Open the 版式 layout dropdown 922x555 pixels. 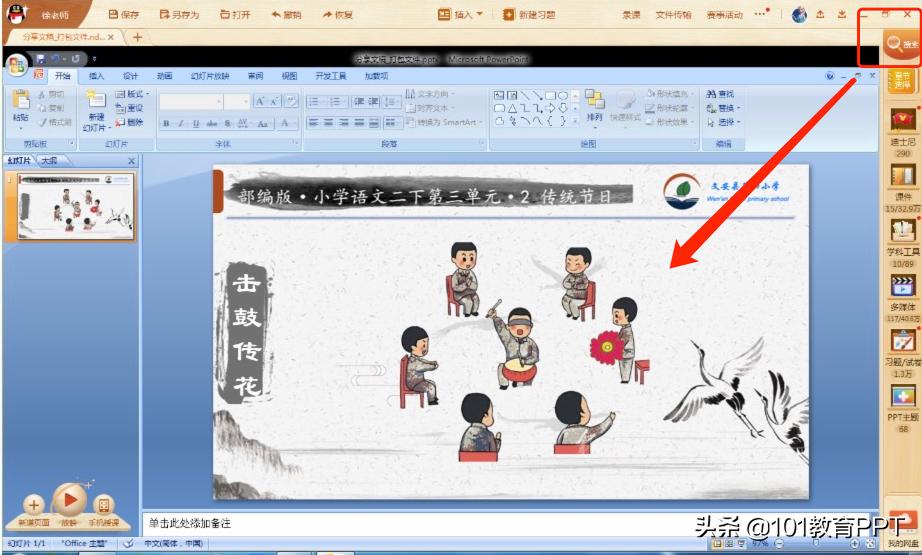(132, 94)
